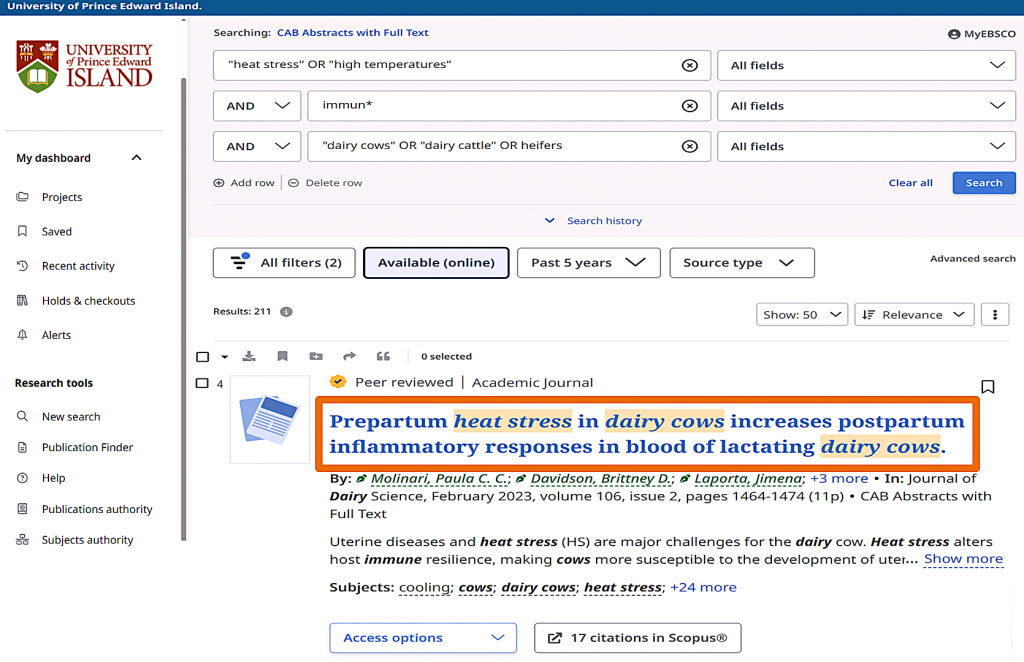Click the add to project folder icon
Viewport: 1024px width, 662px height.
coord(316,356)
